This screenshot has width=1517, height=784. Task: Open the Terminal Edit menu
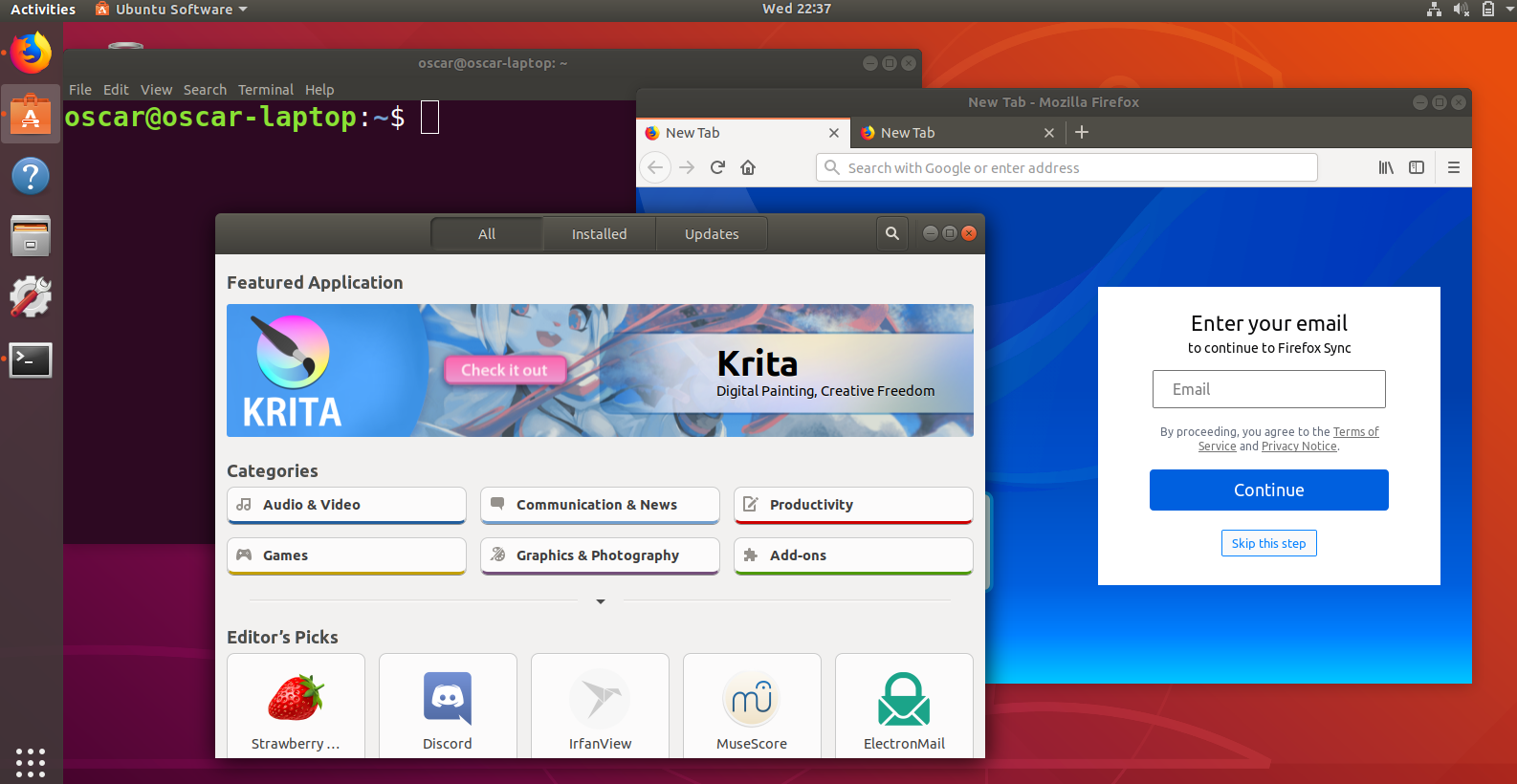[x=116, y=90]
